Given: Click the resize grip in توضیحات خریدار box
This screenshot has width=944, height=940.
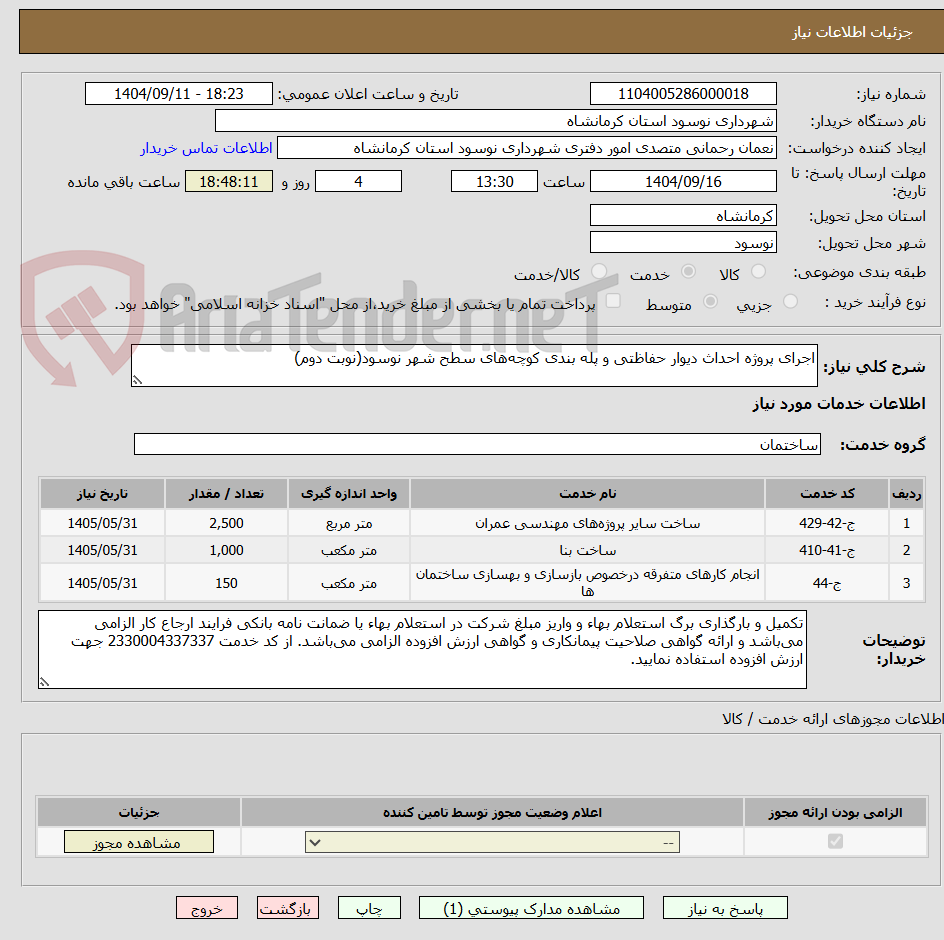Looking at the screenshot, I should point(43,679).
